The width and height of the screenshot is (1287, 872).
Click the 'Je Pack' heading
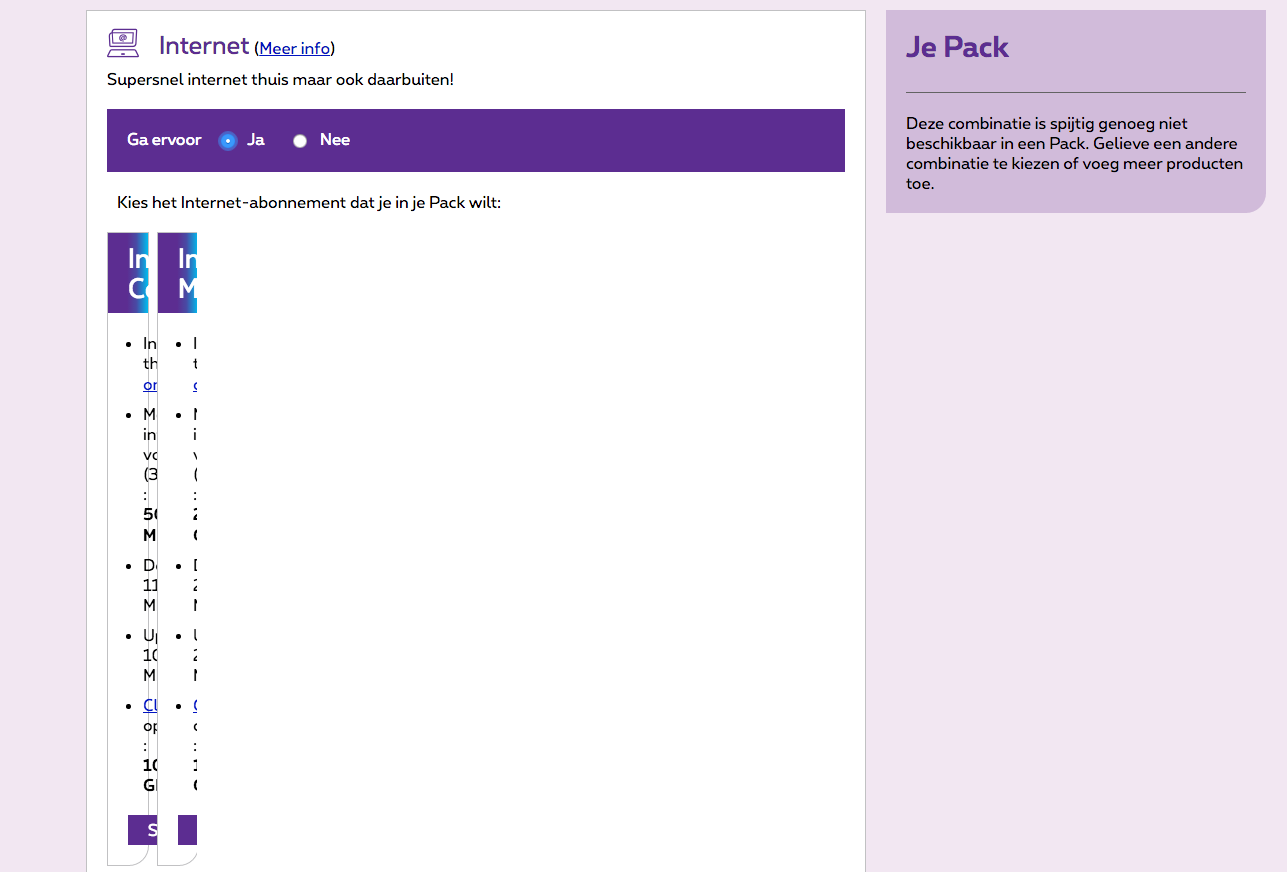pyautogui.click(x=957, y=47)
